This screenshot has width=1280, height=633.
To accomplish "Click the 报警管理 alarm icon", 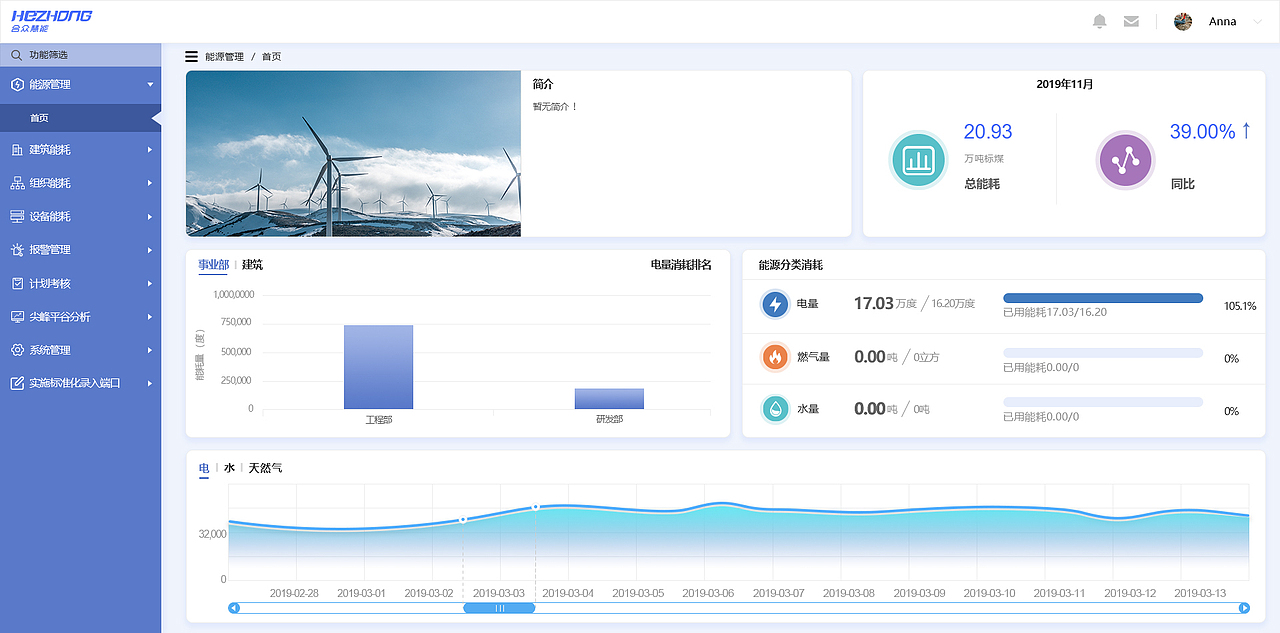I will click(17, 250).
